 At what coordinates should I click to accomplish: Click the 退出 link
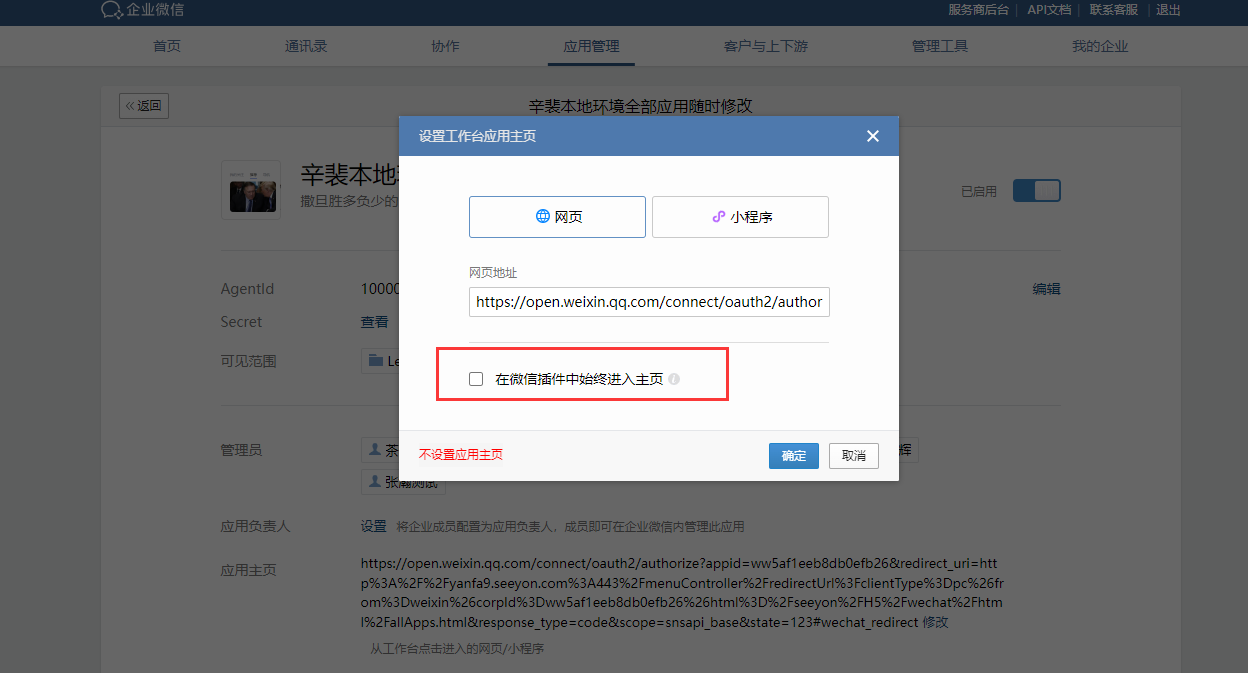(1168, 10)
